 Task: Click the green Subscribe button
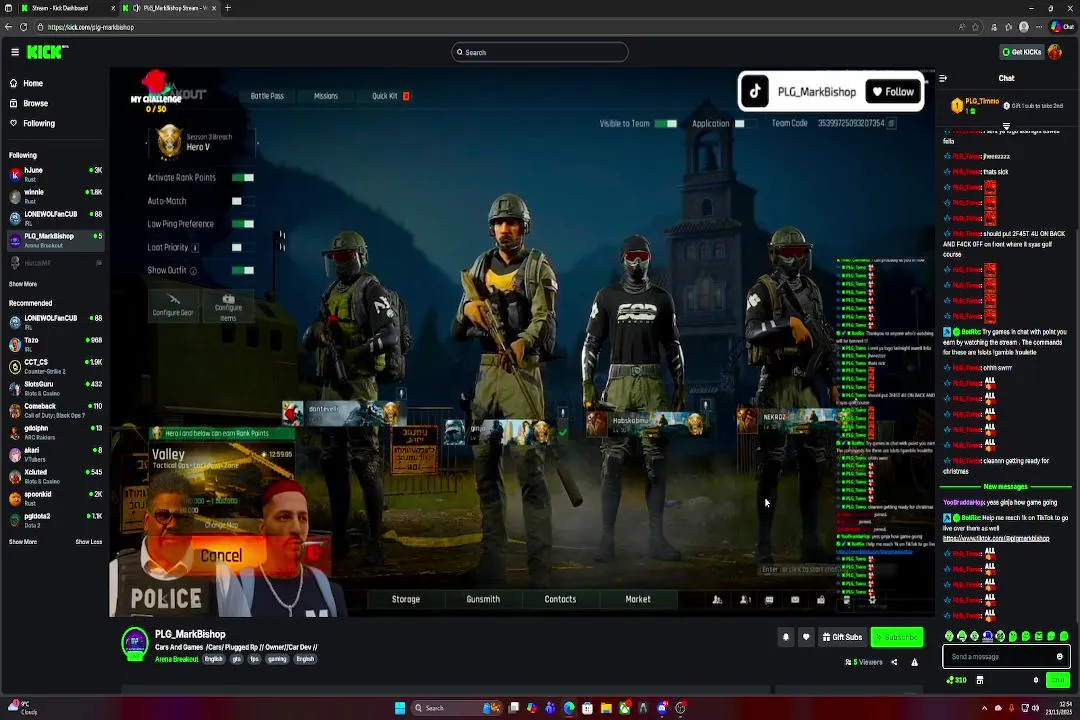(897, 637)
